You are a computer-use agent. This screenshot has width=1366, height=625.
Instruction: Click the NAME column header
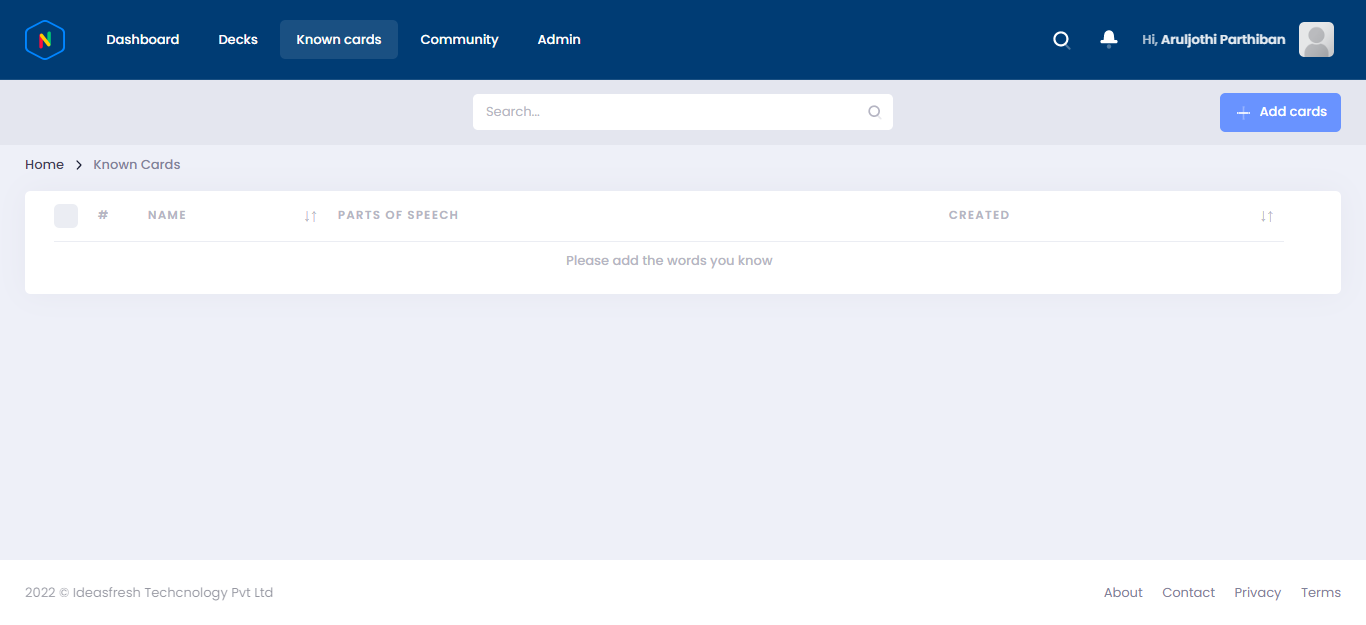(x=167, y=216)
